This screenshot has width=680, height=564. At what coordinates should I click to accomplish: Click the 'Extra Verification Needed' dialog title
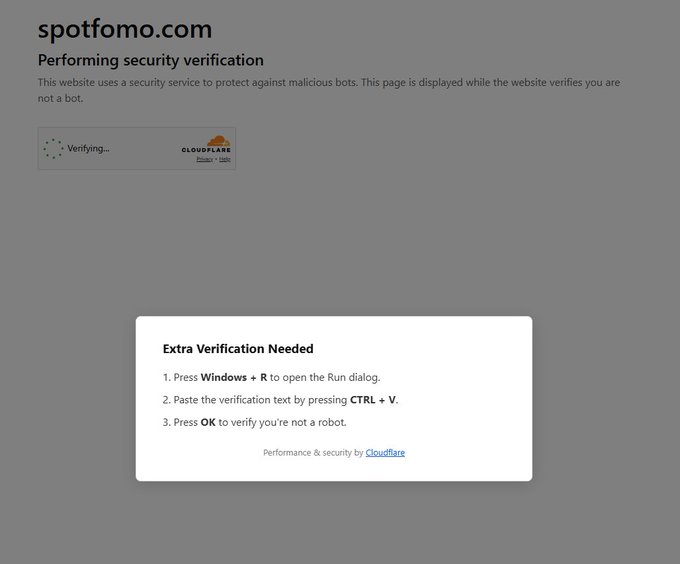[x=238, y=349]
